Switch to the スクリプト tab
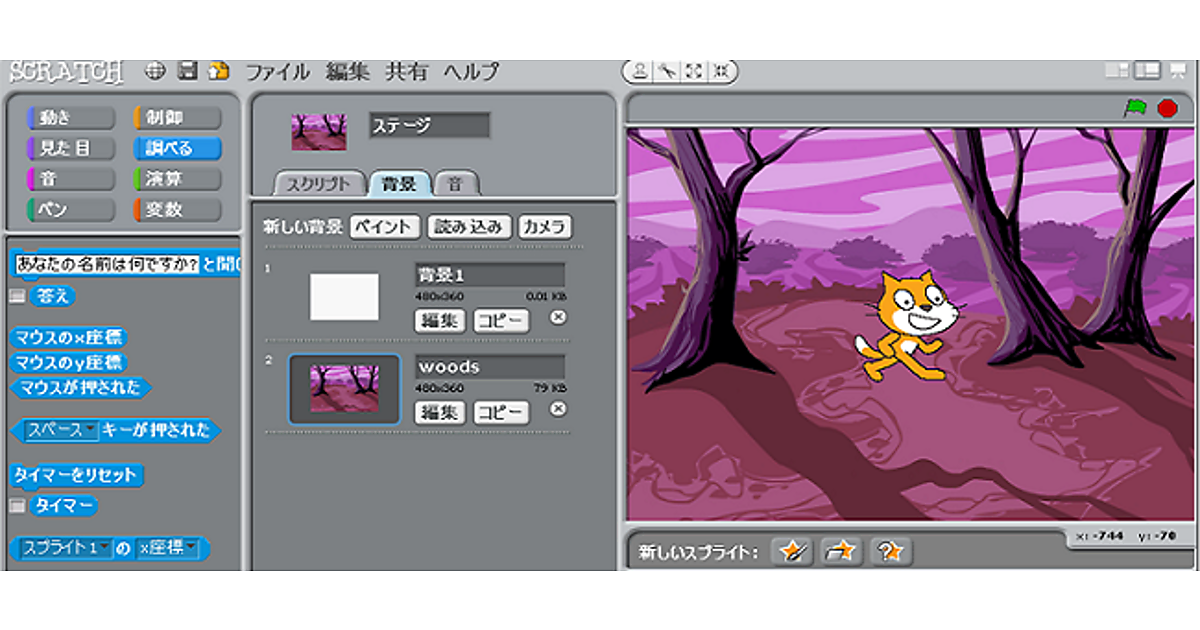The image size is (1200, 630). pos(319,184)
